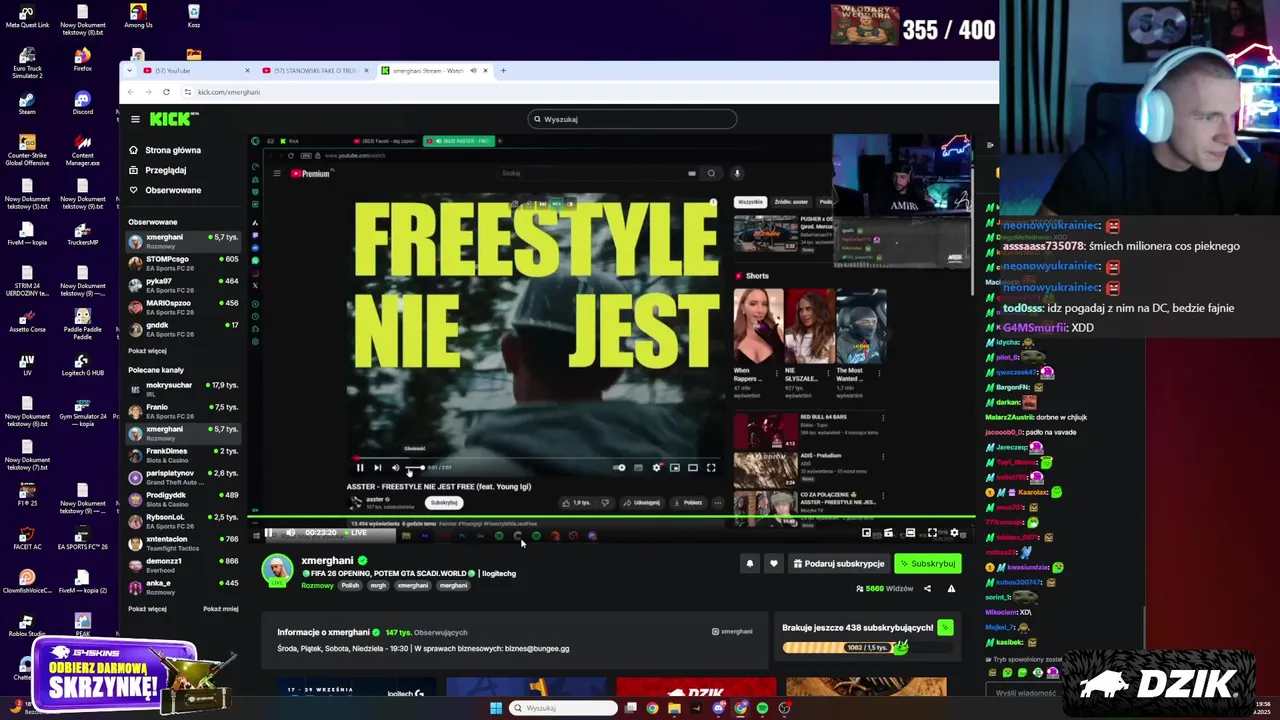Click the Rozmowy category link
Viewport: 1280px width, 720px height.
(317, 585)
